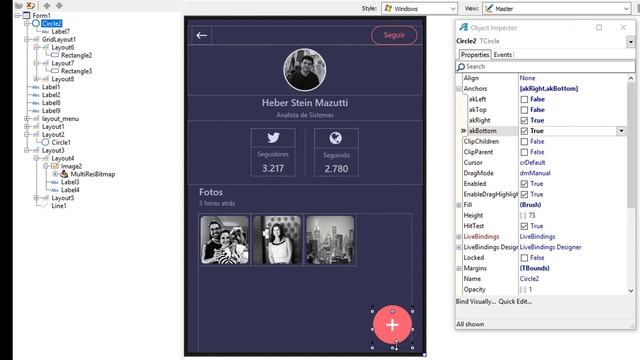640x360 pixels.
Task: Toggle the akRight checkbox
Action: [524, 120]
